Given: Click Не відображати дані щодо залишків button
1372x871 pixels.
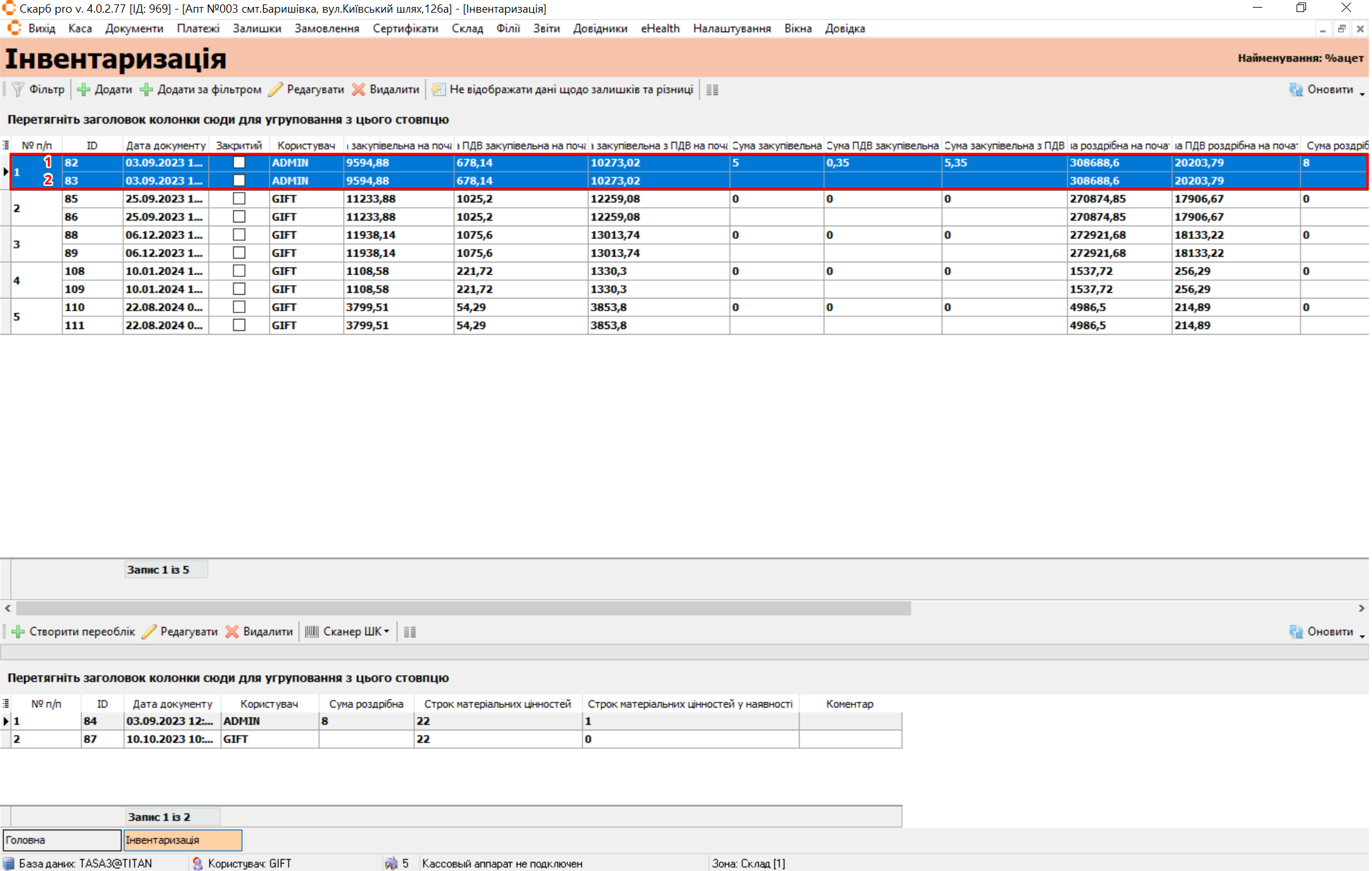Looking at the screenshot, I should (x=563, y=89).
